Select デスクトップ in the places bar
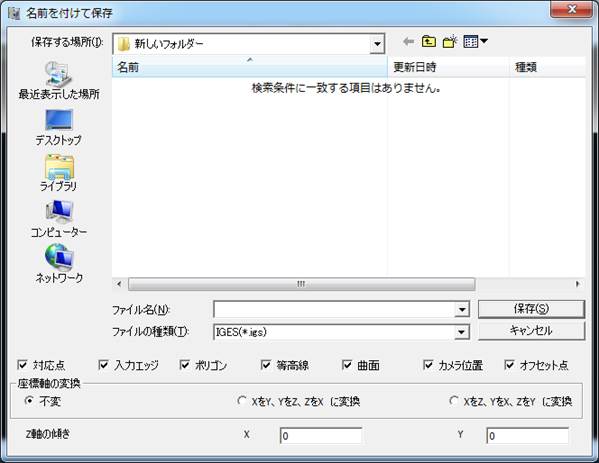 (x=58, y=127)
